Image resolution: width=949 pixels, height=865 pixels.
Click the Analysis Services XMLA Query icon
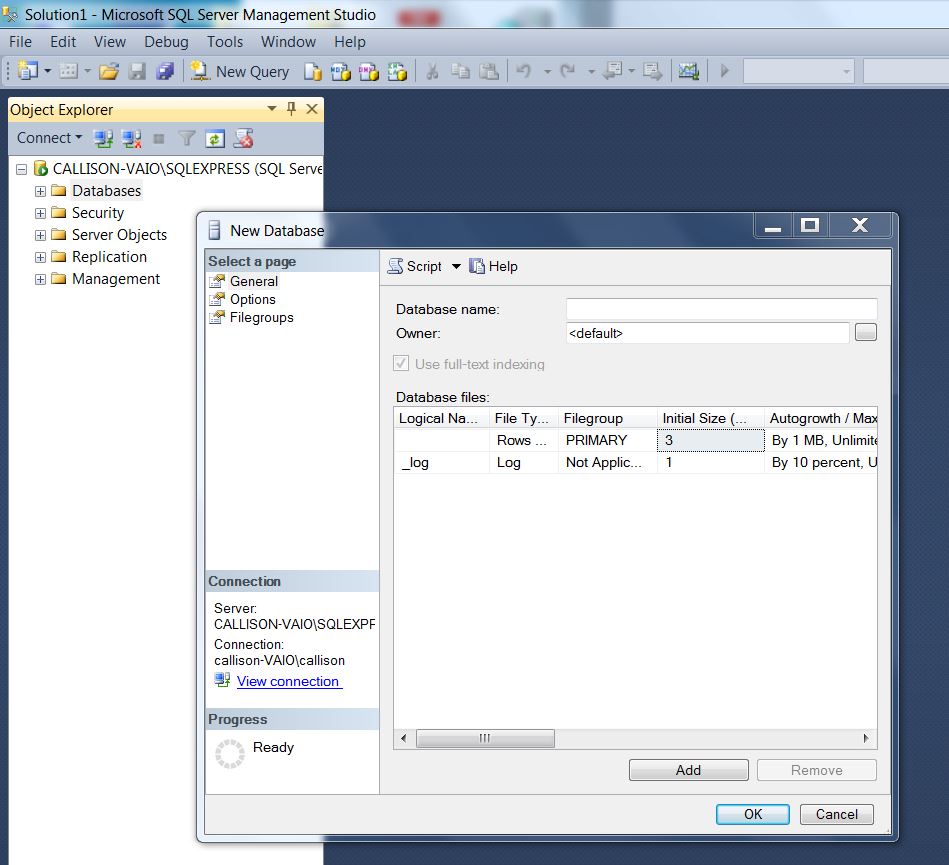point(397,71)
